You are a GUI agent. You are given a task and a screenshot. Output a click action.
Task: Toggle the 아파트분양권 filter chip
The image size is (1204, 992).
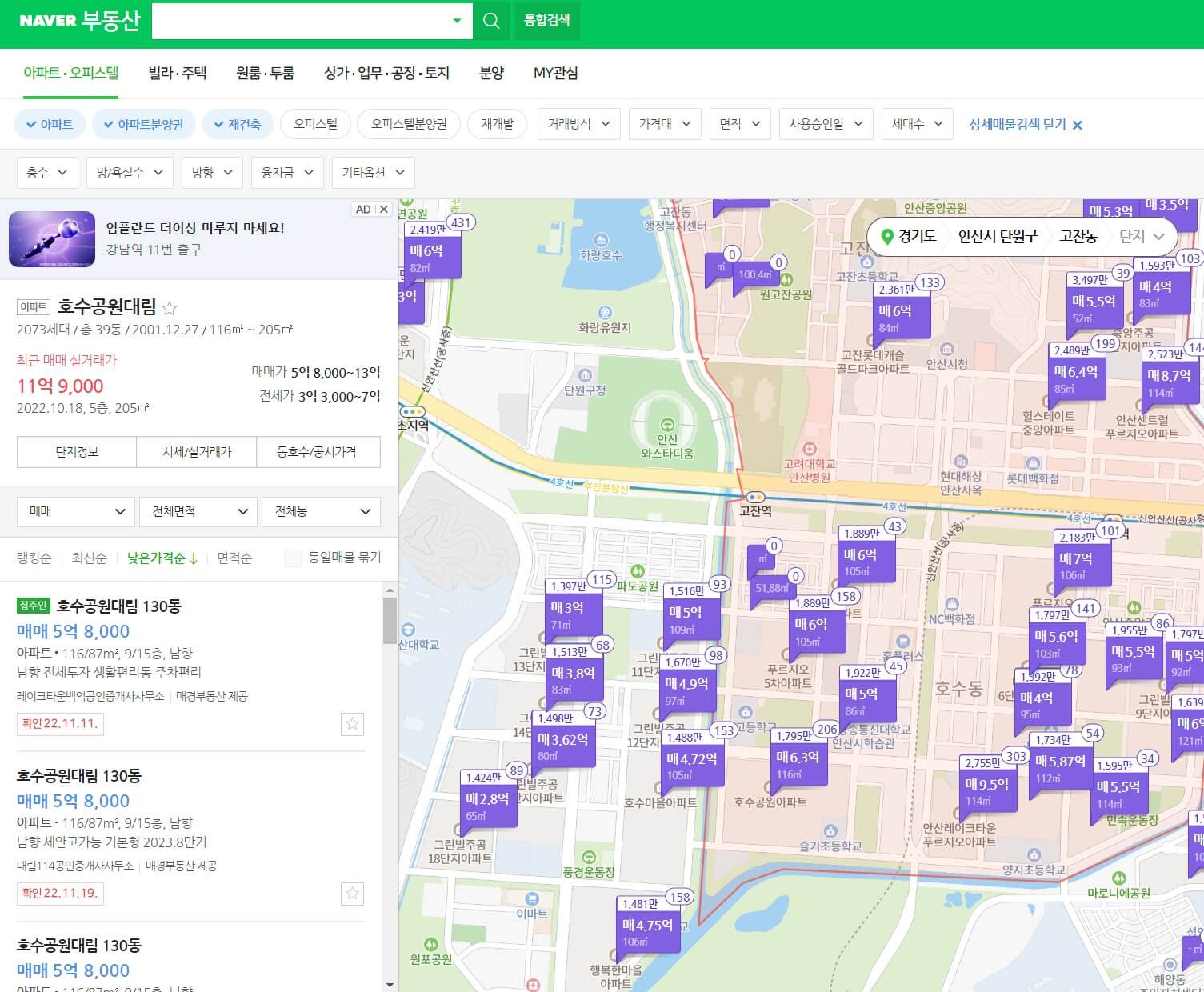tap(144, 124)
